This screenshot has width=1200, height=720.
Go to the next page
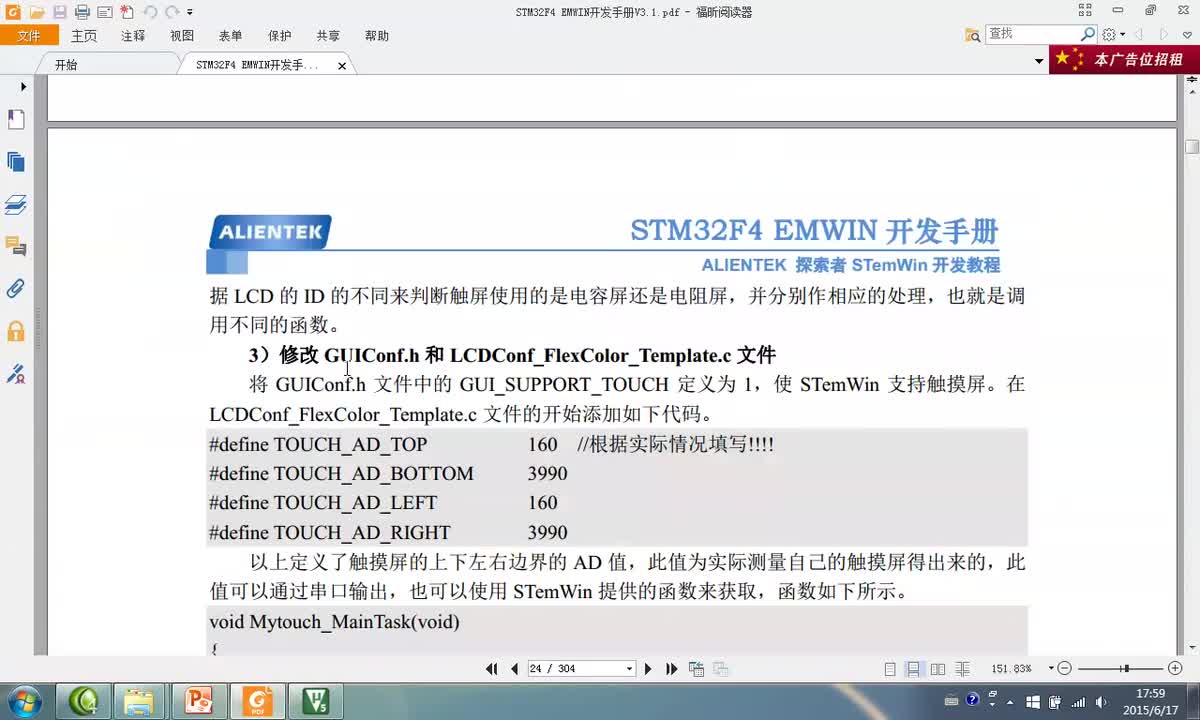pyautogui.click(x=648, y=669)
